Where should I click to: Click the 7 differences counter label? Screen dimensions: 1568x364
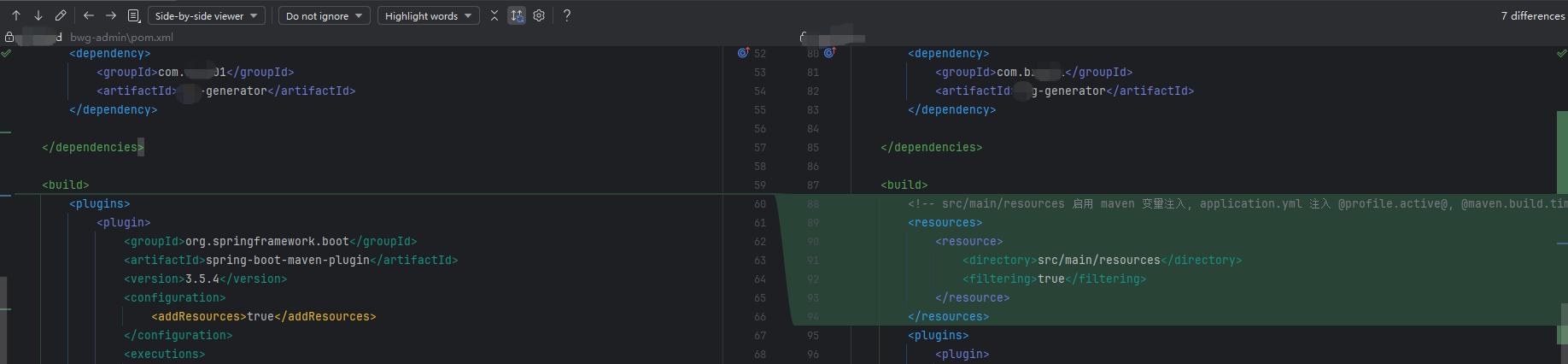[1532, 15]
